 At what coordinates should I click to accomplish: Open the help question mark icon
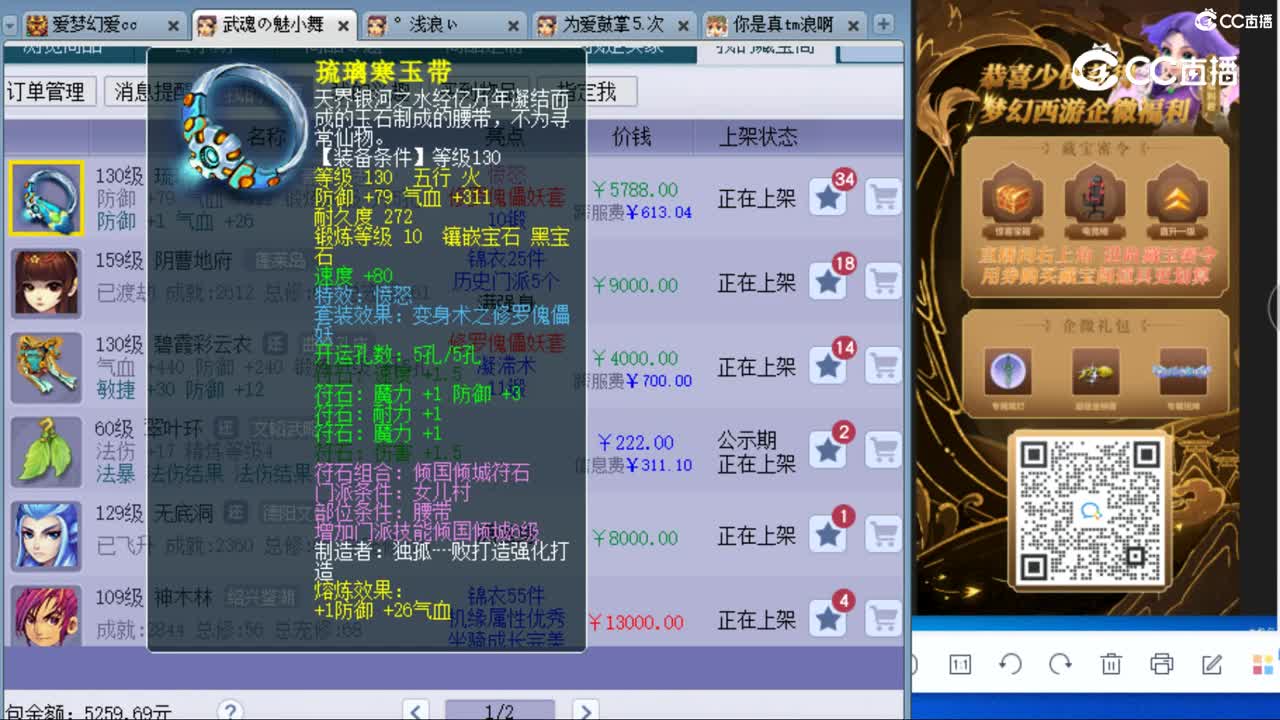click(230, 711)
